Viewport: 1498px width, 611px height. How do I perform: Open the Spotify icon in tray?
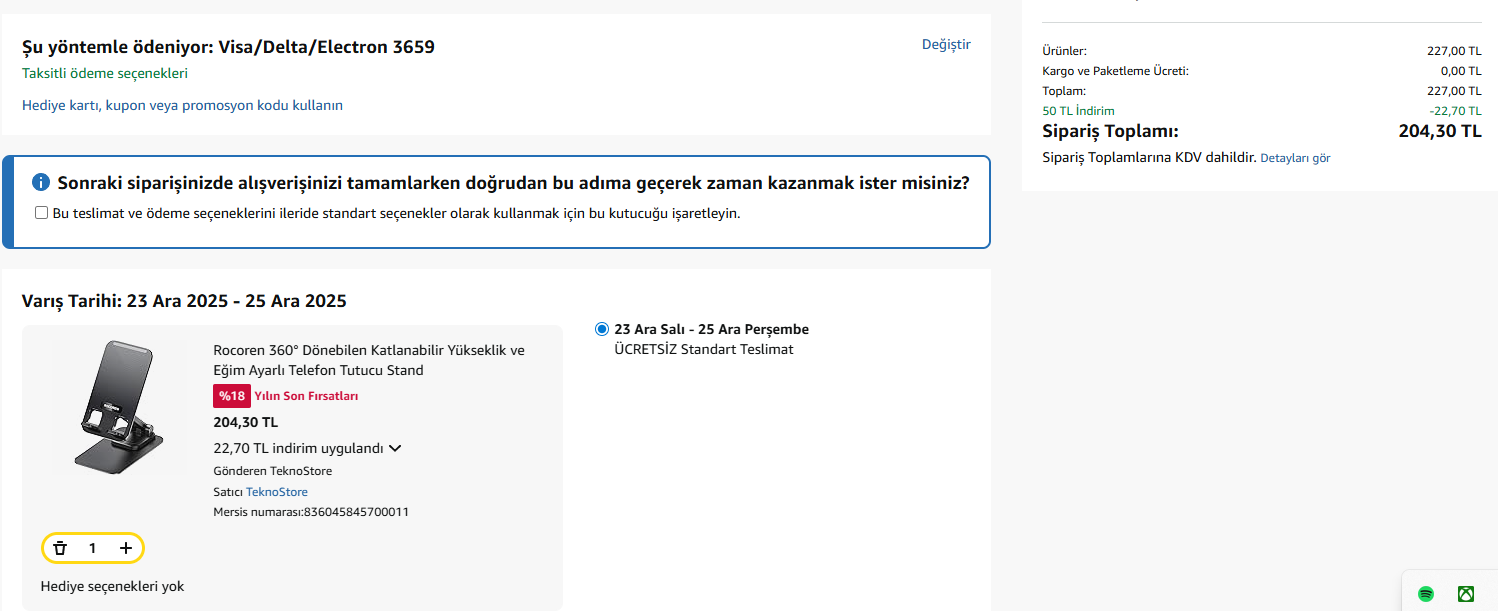(1426, 593)
